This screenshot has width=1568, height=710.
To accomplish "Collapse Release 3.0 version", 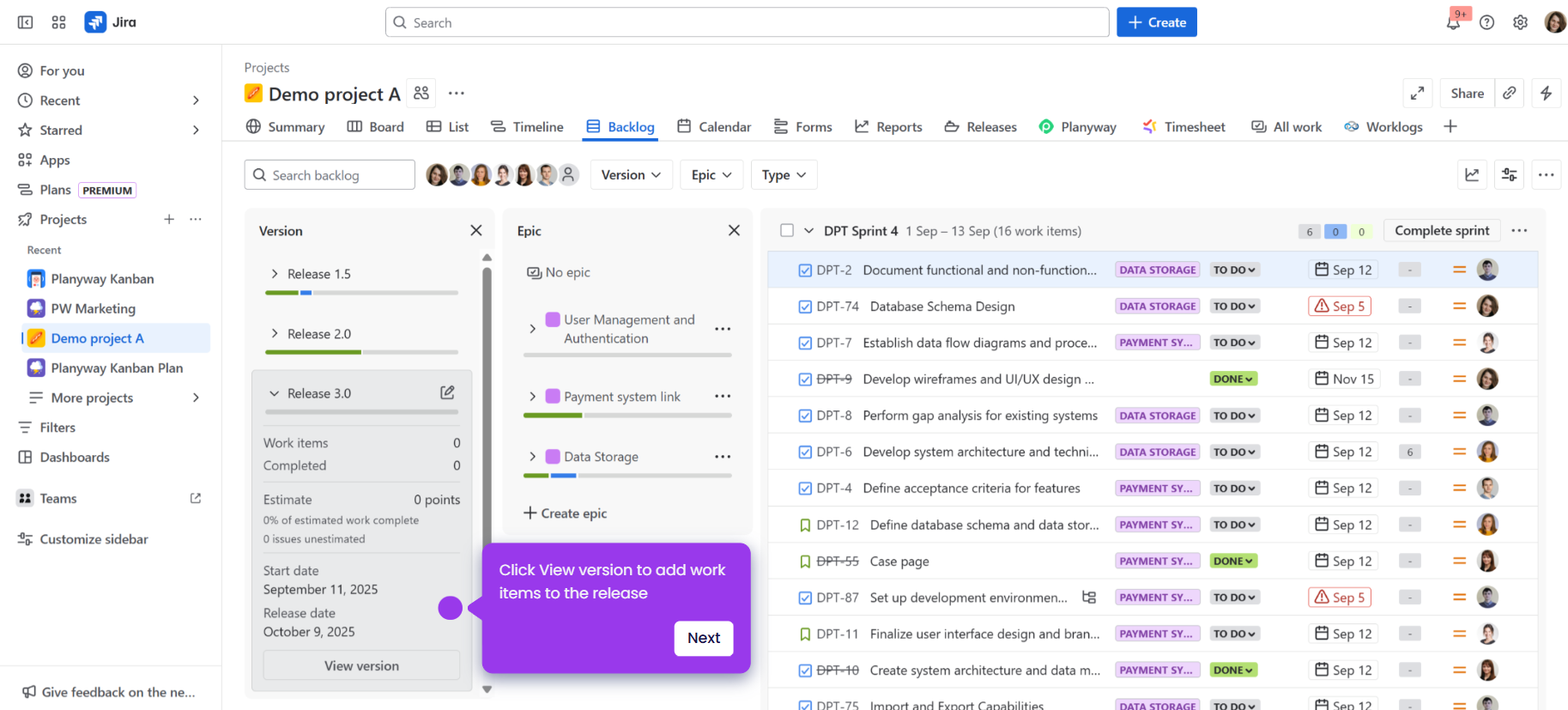I will tap(275, 393).
